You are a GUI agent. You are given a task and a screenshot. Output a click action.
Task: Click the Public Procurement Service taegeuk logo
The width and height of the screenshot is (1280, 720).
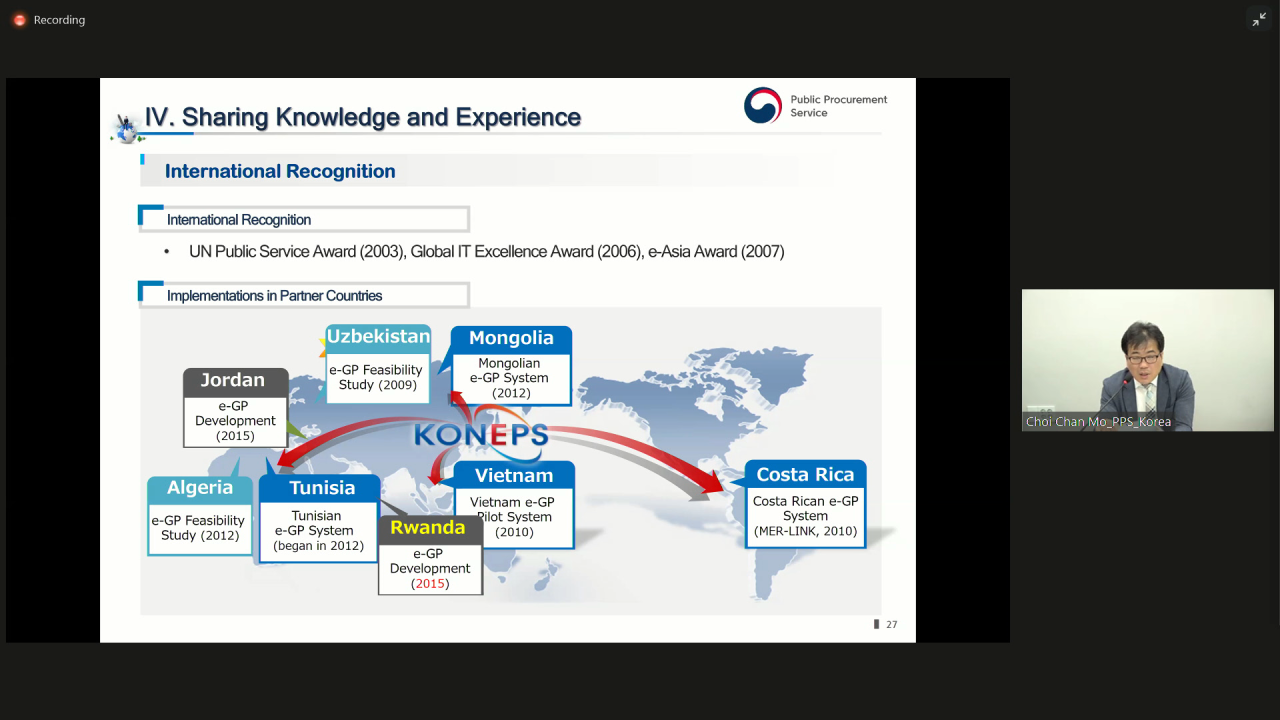[762, 105]
